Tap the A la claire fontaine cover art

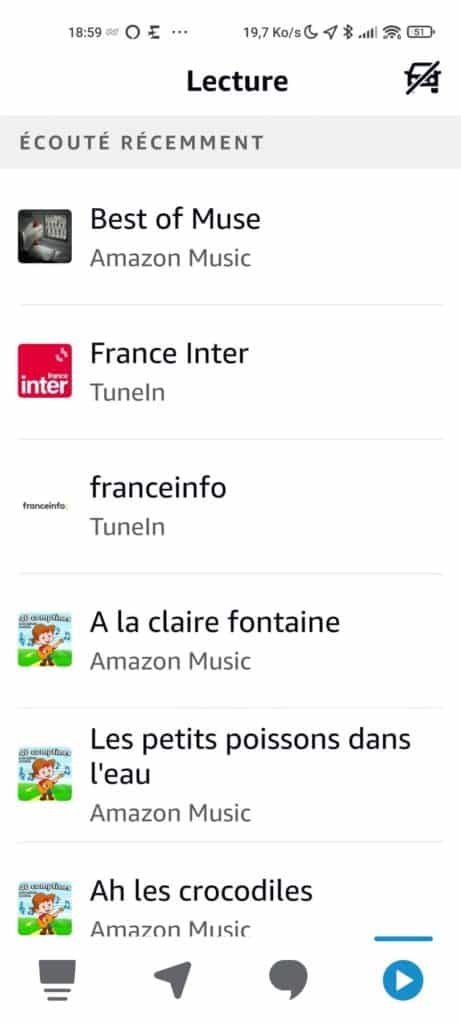(44, 640)
